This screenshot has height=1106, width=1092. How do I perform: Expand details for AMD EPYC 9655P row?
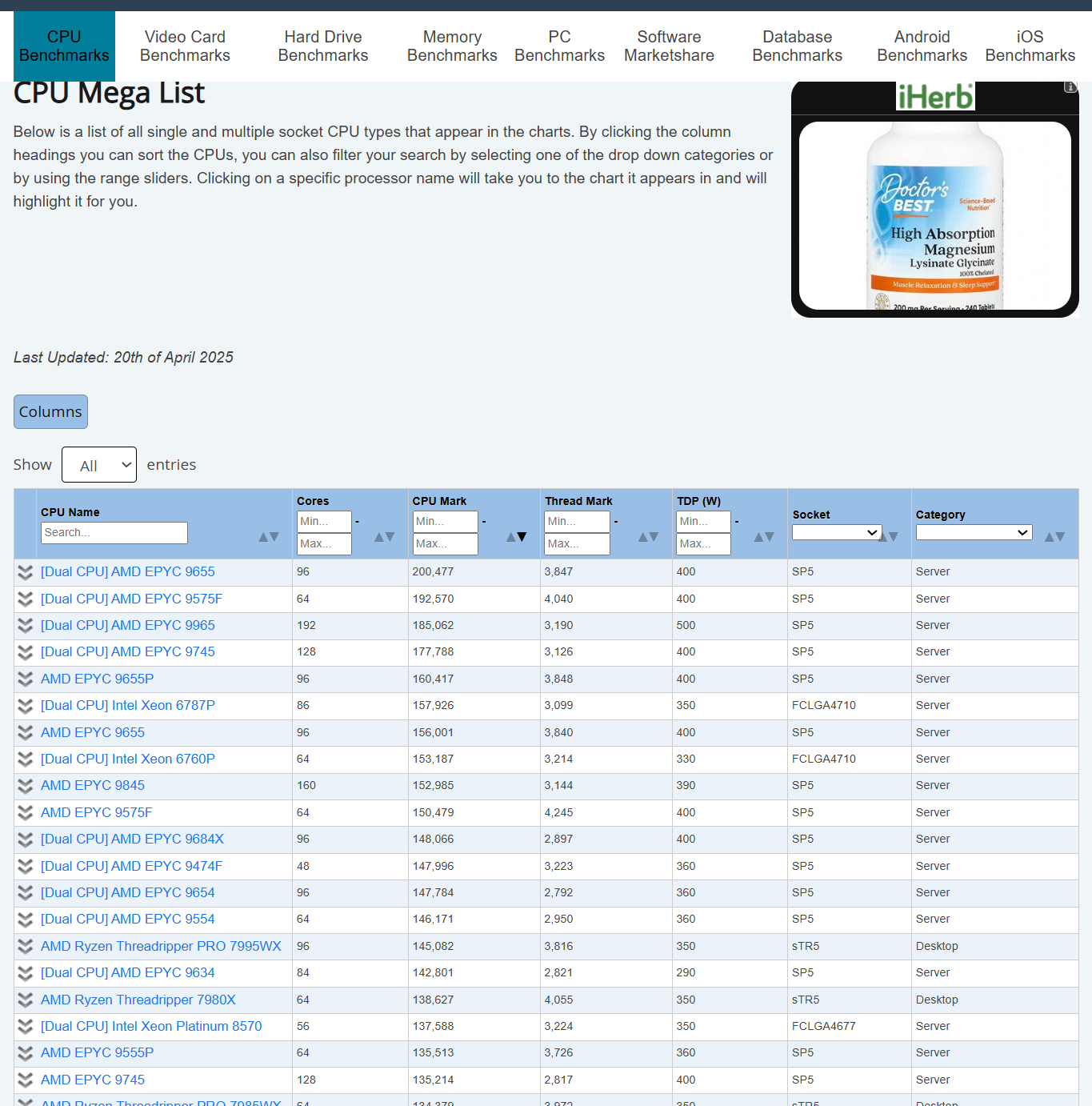click(x=25, y=679)
